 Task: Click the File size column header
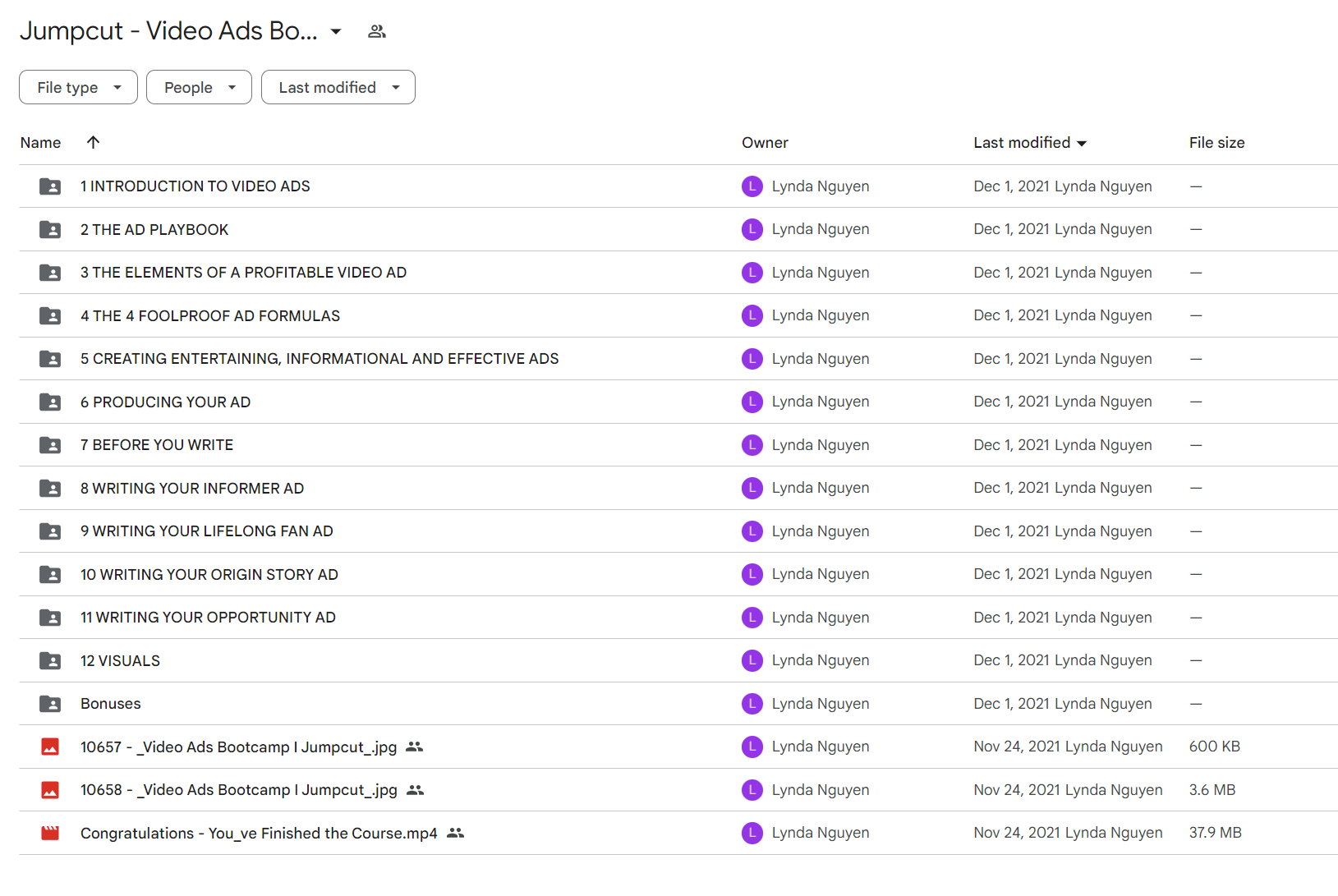[x=1216, y=142]
